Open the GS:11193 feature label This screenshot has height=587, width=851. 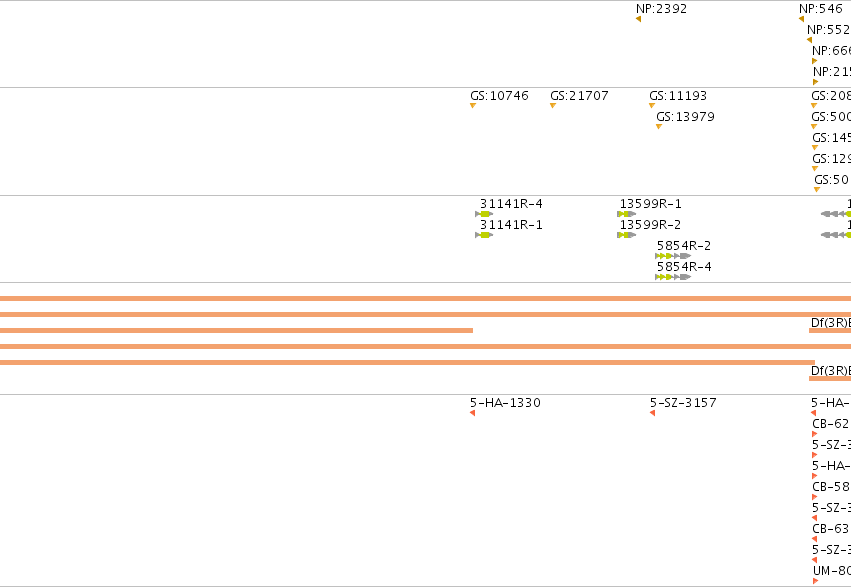coord(678,95)
